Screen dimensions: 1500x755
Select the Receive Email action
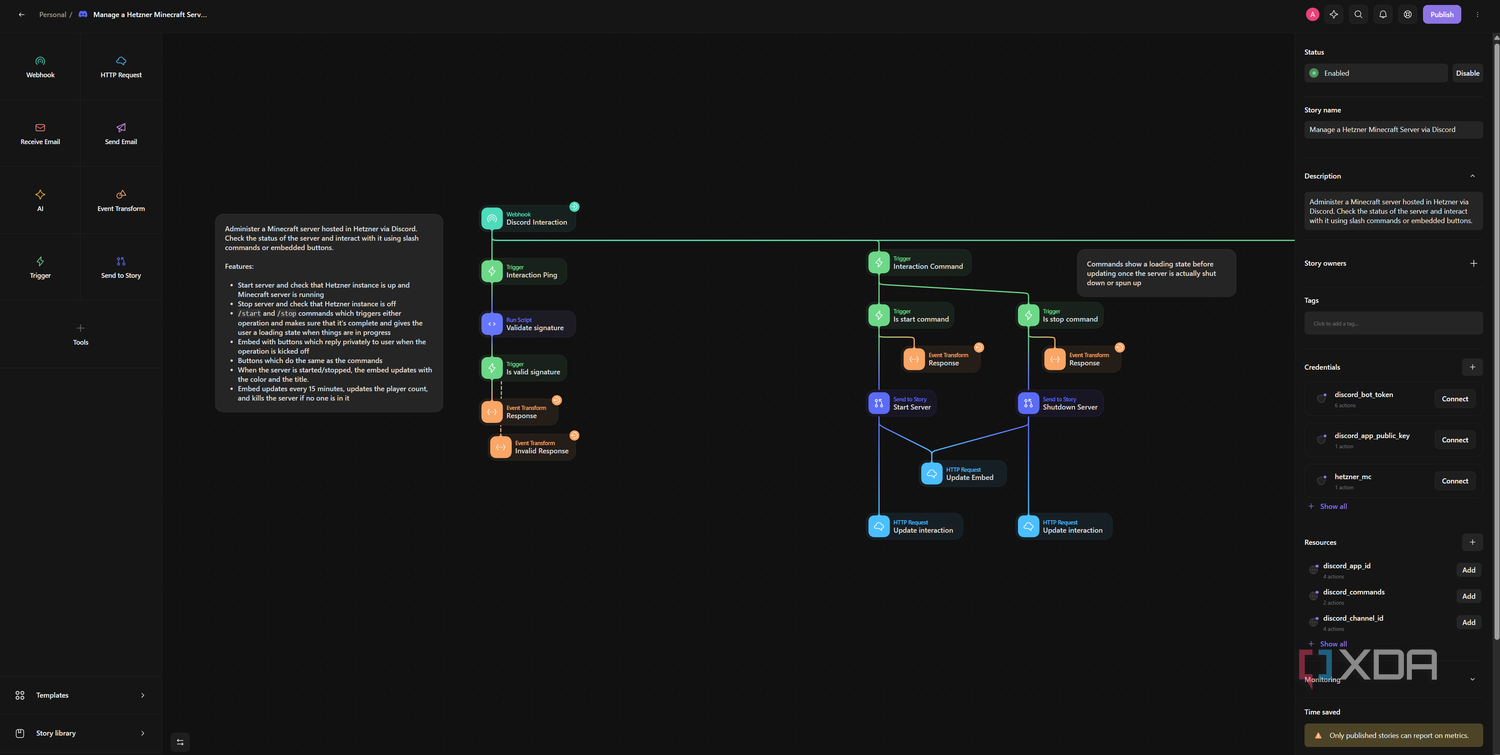coord(40,134)
